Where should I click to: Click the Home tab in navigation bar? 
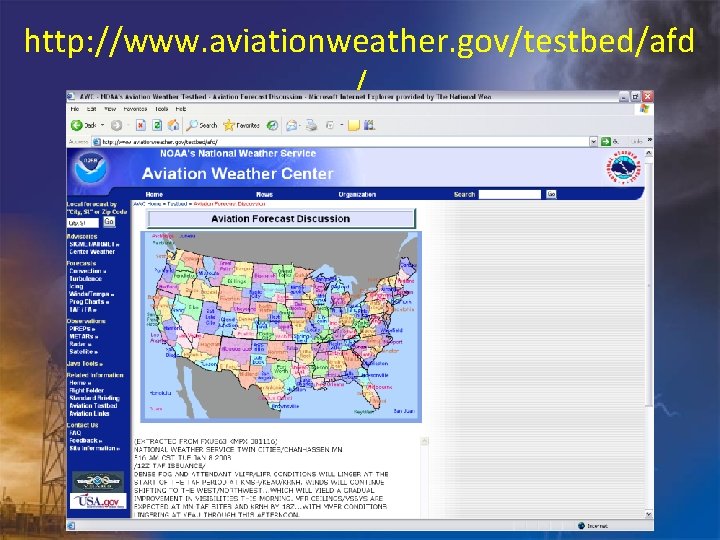[x=154, y=194]
